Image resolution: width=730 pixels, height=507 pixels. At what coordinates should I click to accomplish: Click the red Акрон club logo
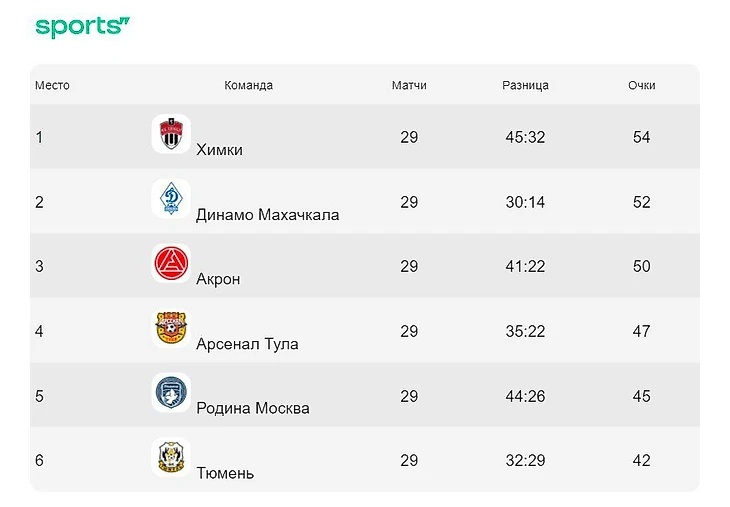pyautogui.click(x=171, y=264)
